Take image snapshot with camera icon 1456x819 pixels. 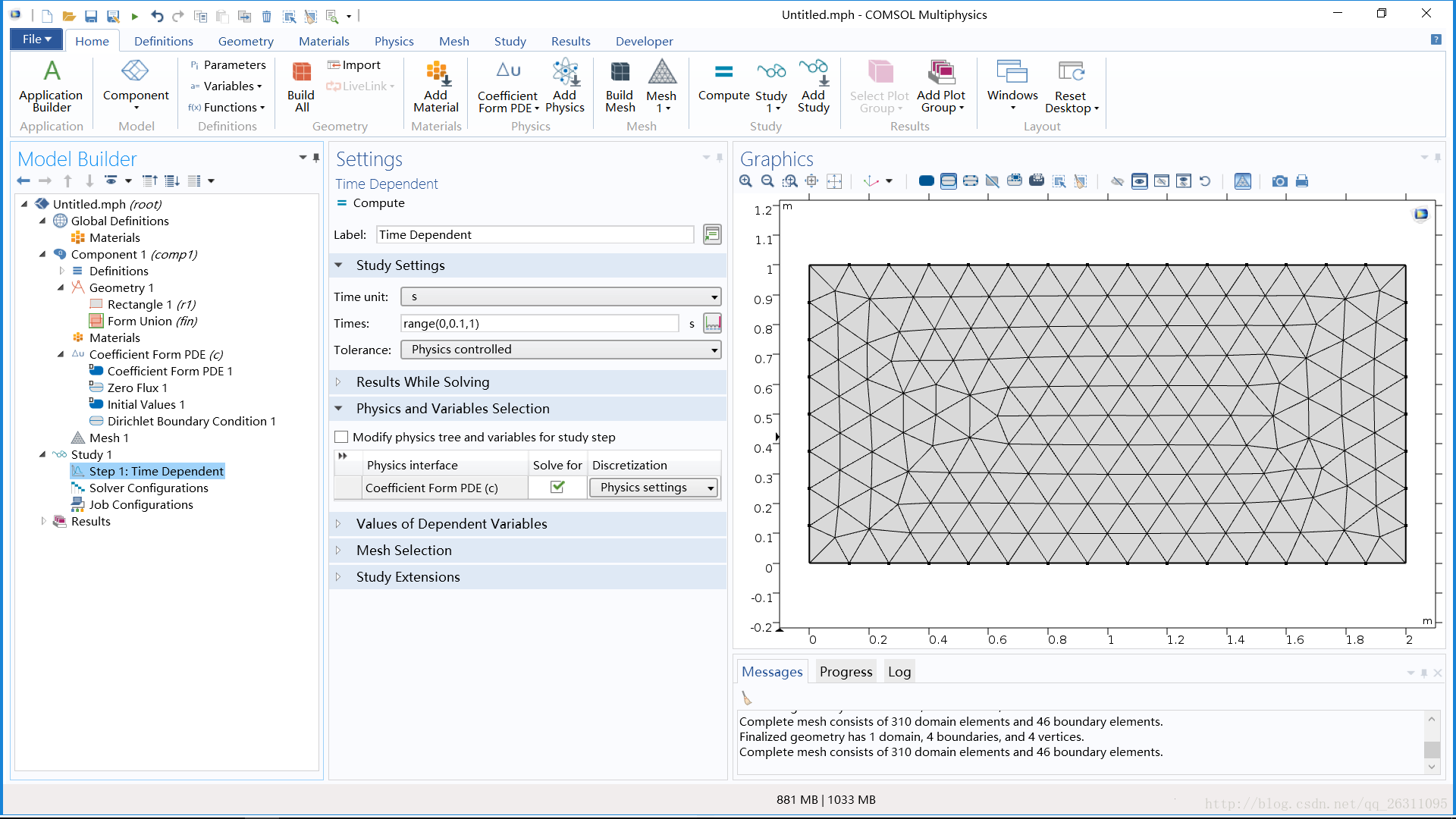coord(1280,181)
